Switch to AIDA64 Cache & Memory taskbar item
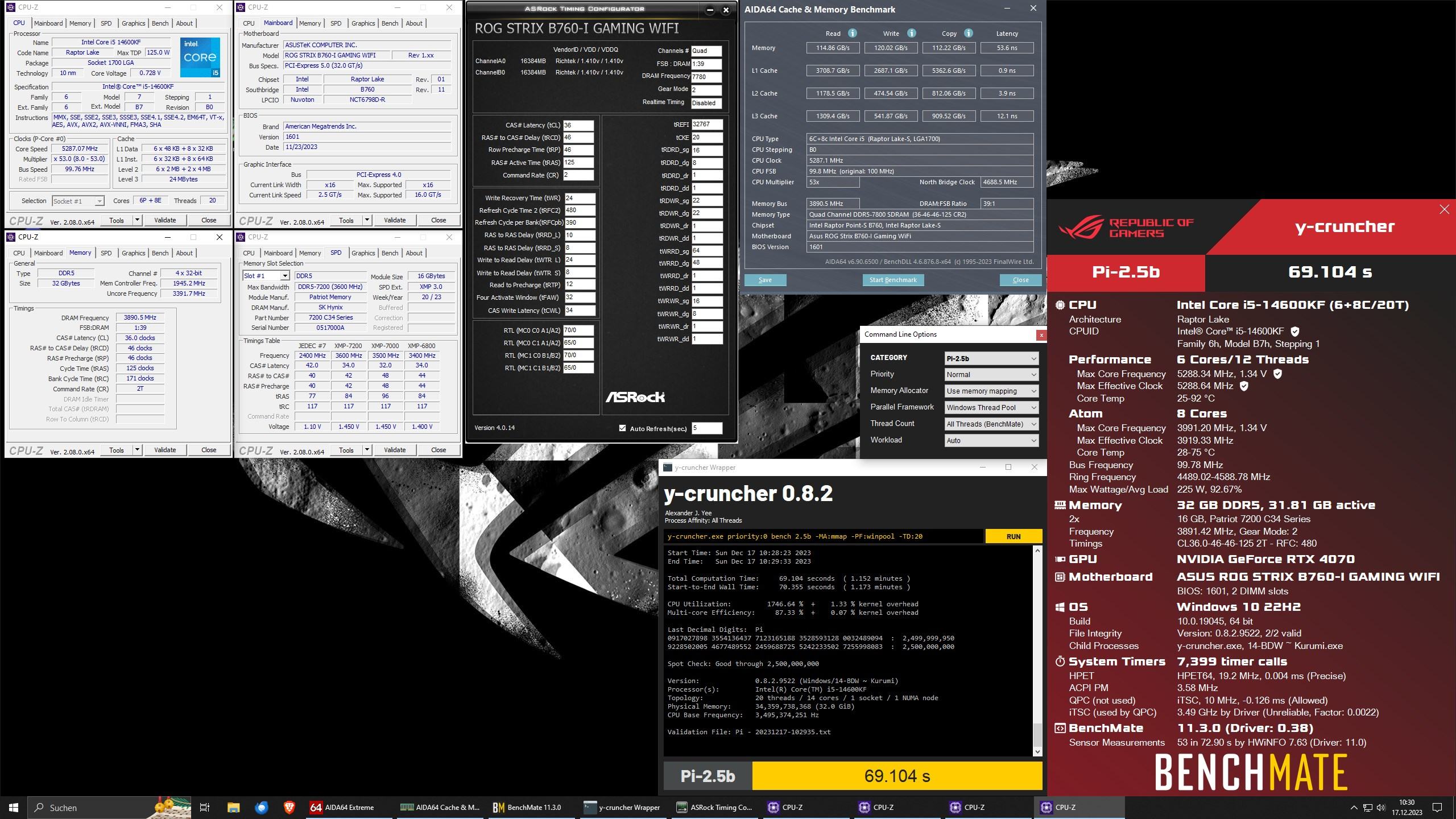Screen dimensions: 1456x819 (x=440, y=807)
